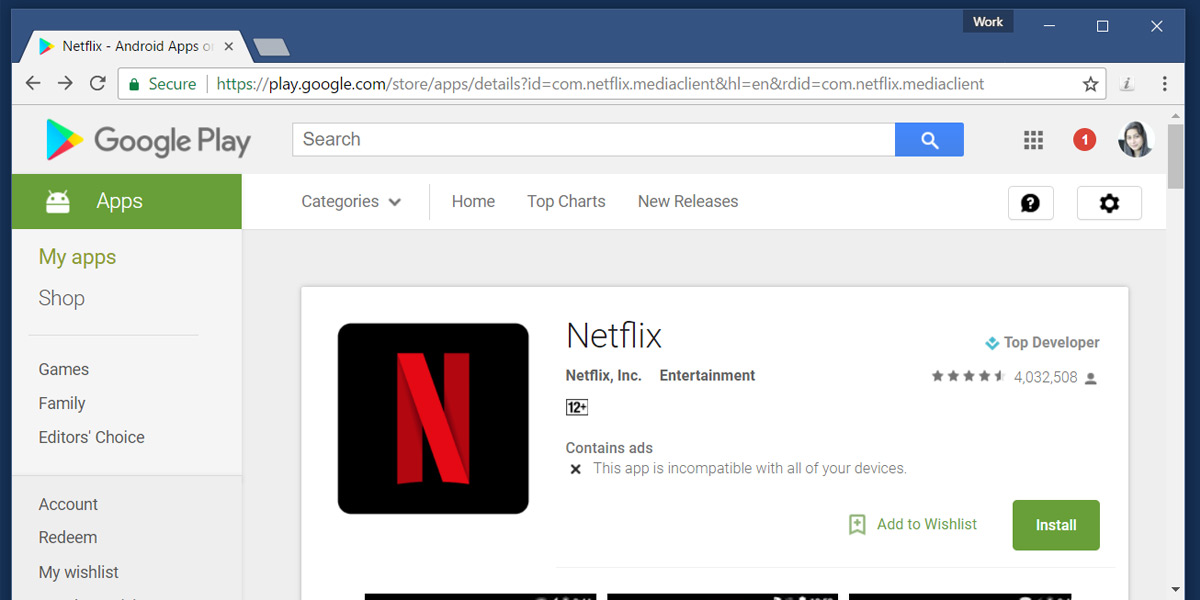The image size is (1200, 600).
Task: Go to the Home tab
Action: (473, 202)
